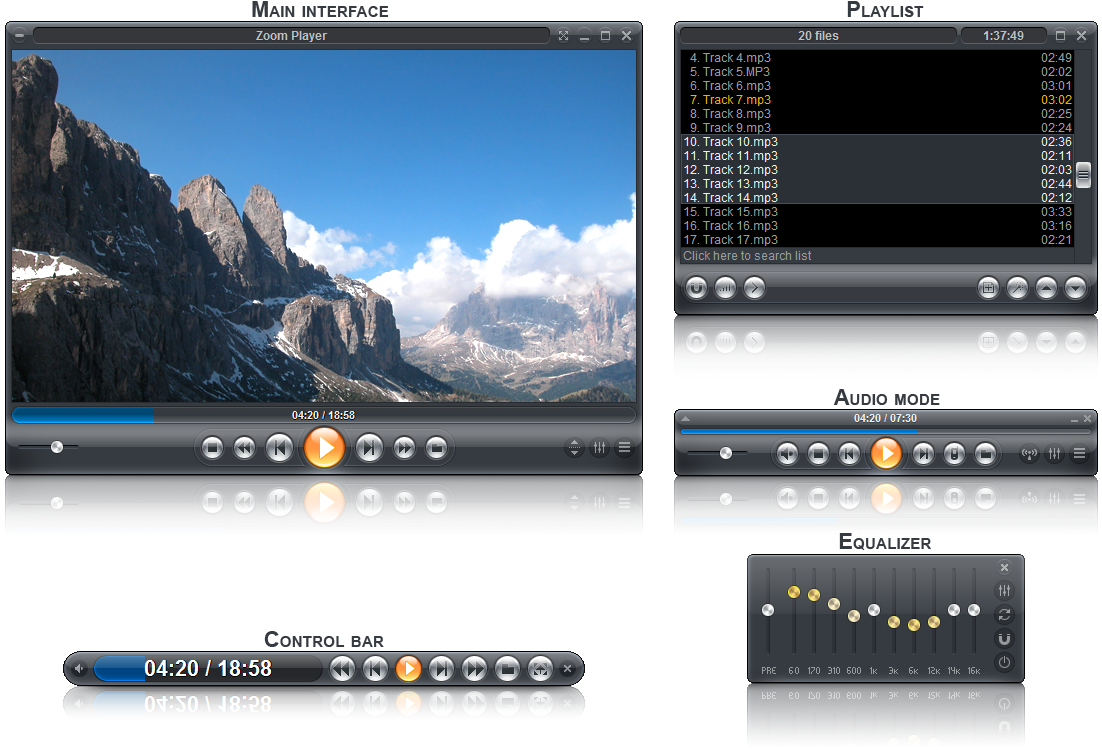Click fast forward button in main interface

coord(404,448)
